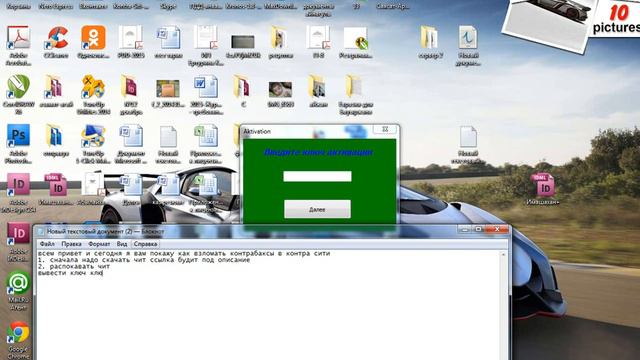
Task: Select the document icon with the blue wave
Action: click(x=468, y=39)
